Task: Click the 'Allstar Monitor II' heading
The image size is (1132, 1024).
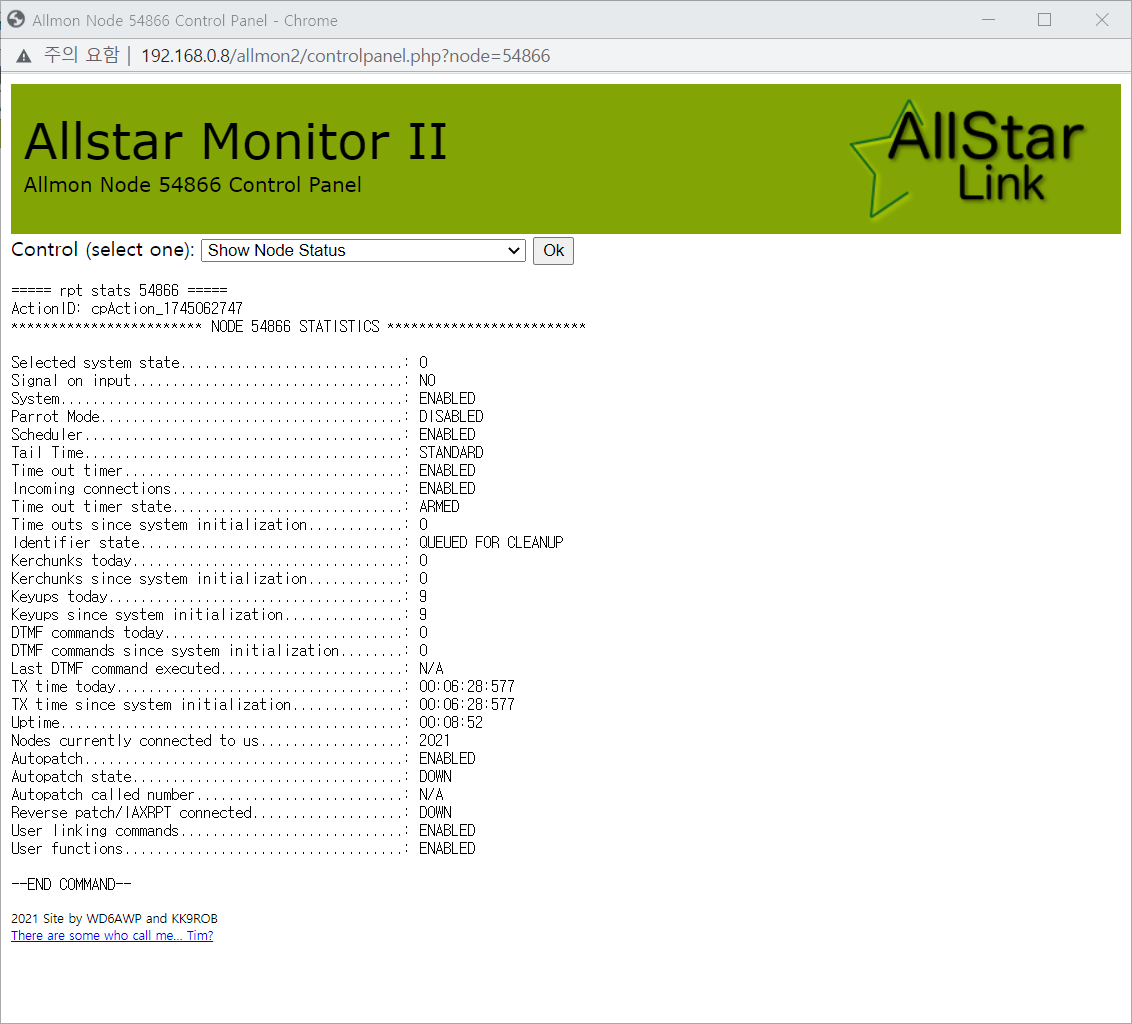Action: pyautogui.click(x=235, y=141)
